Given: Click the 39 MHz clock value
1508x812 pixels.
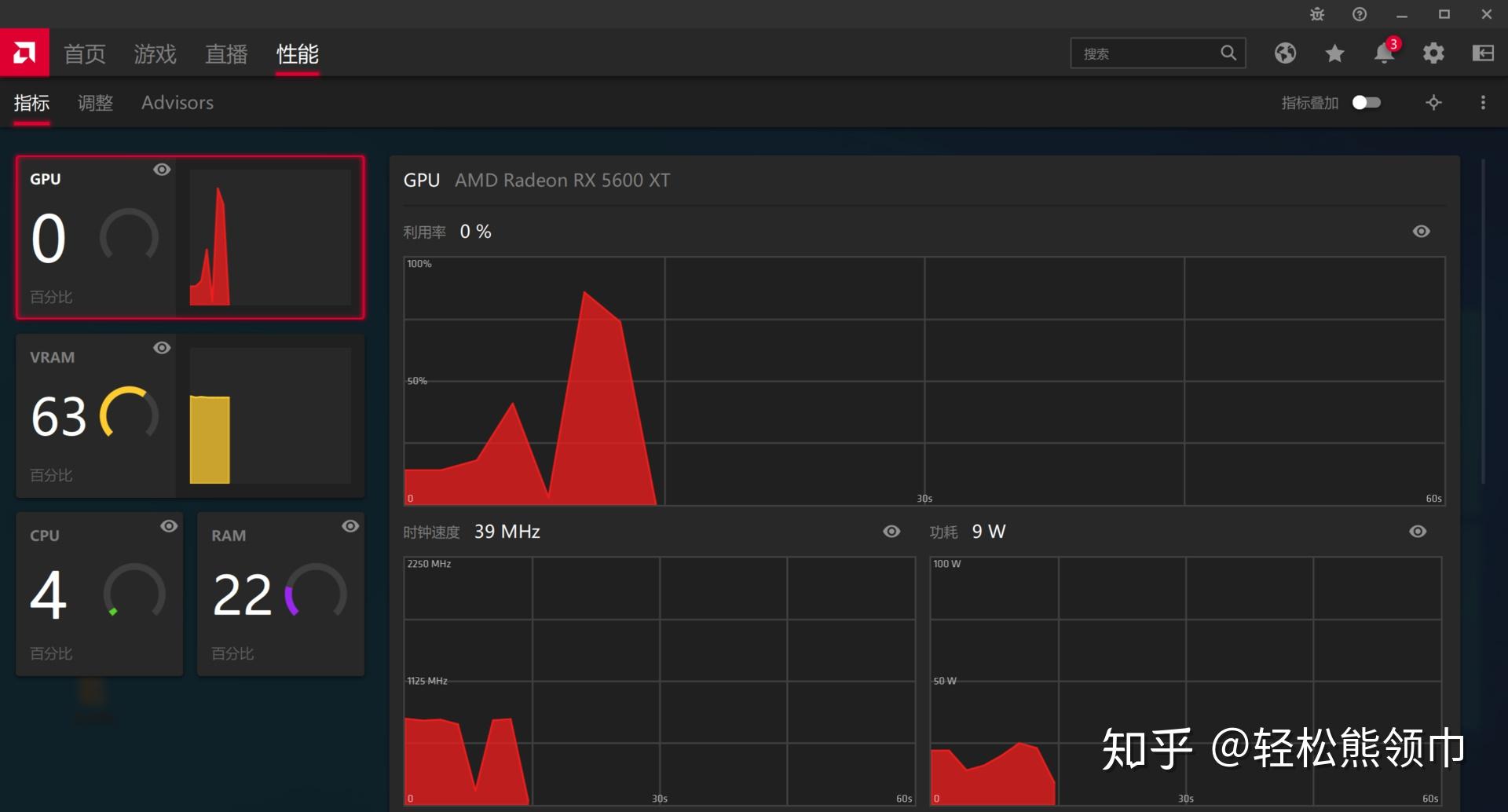Looking at the screenshot, I should [x=507, y=532].
